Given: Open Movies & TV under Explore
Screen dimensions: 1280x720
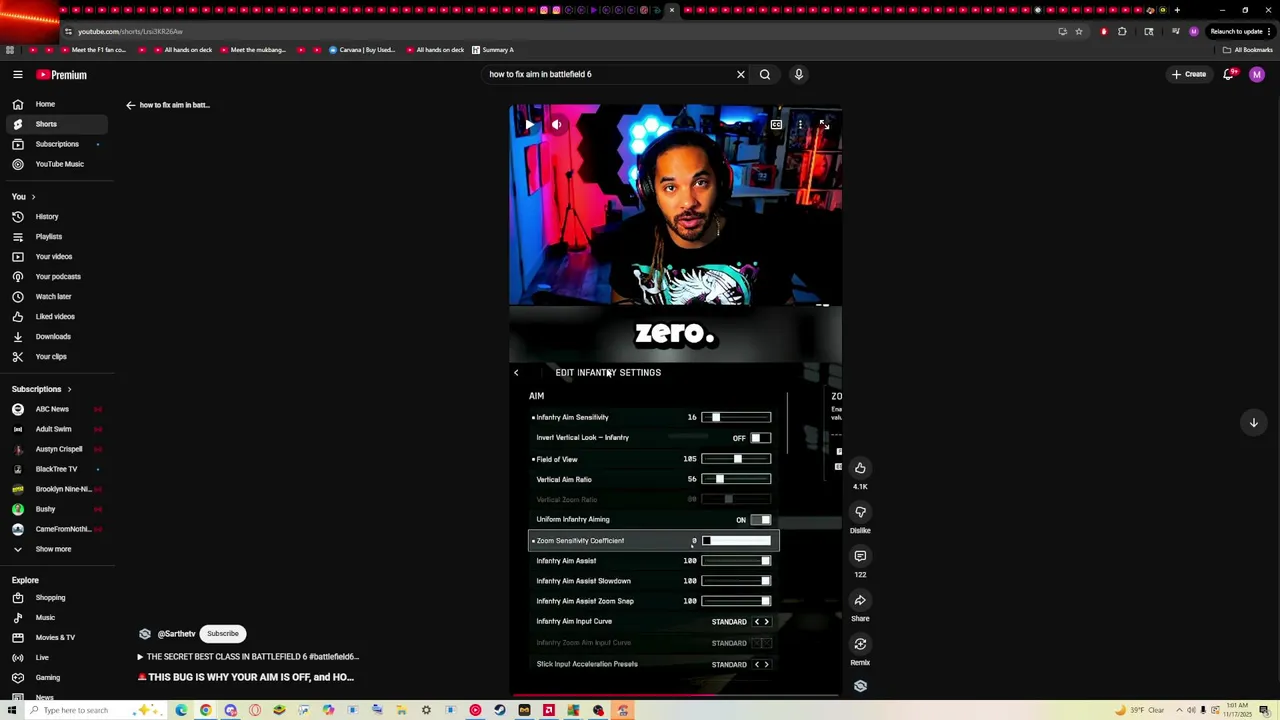Looking at the screenshot, I should pyautogui.click(x=56, y=638).
